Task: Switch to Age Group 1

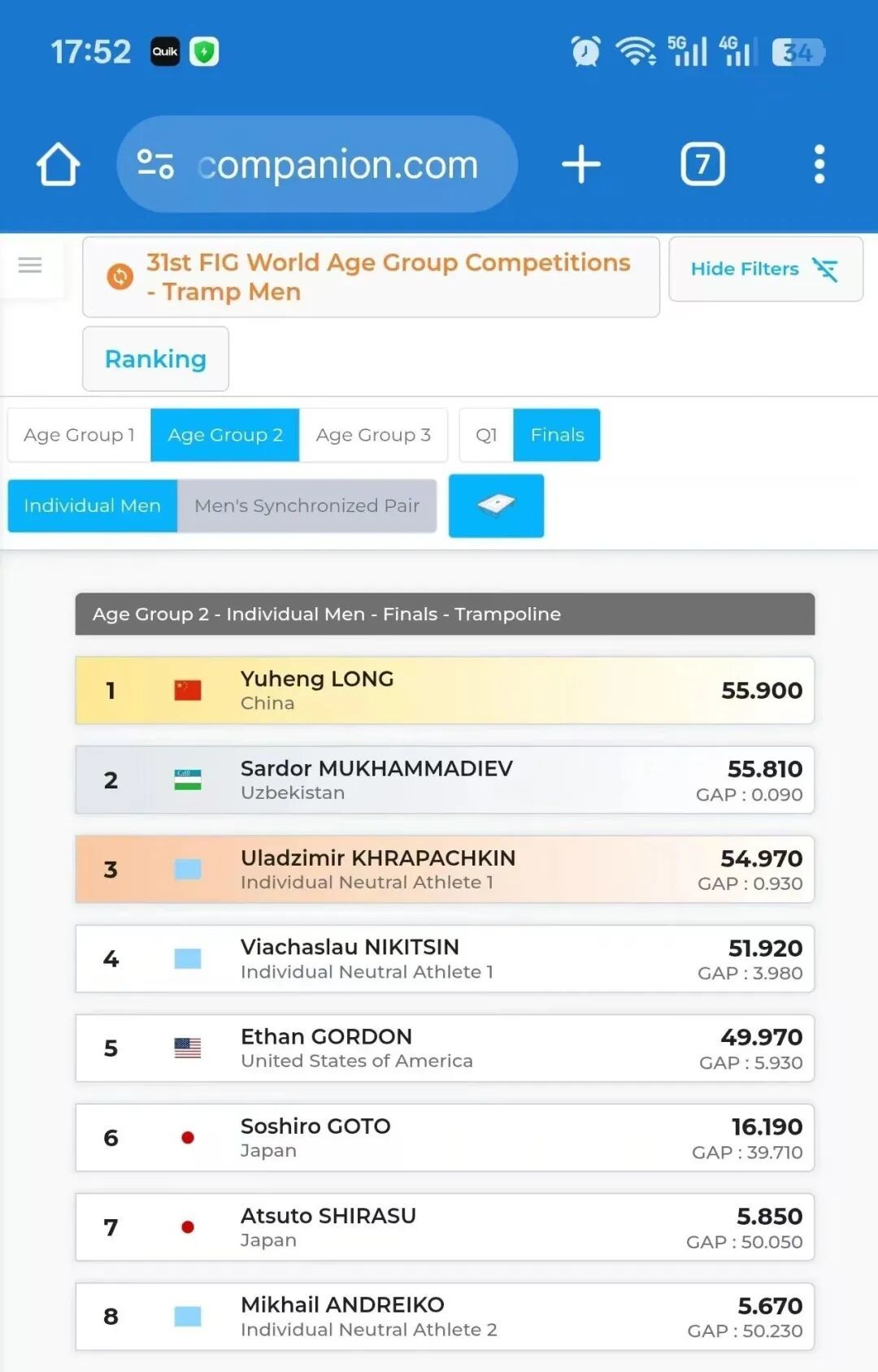Action: [79, 435]
